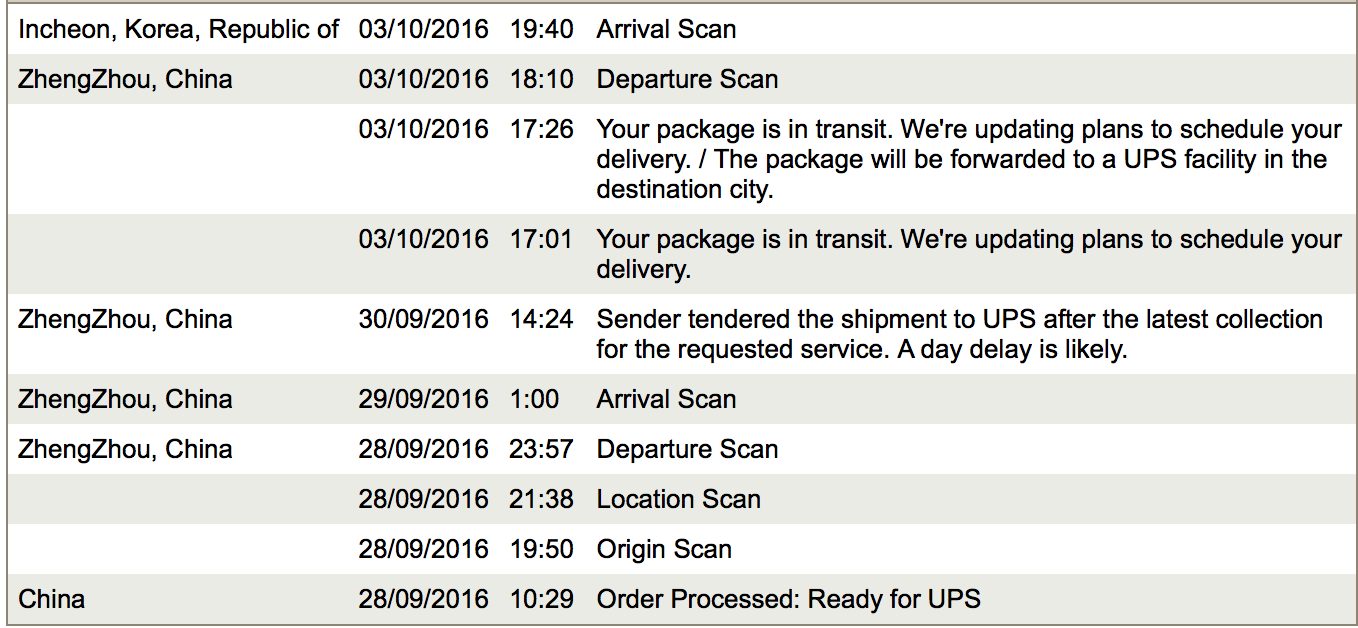Click the 17:01 time entry
This screenshot has height=628, width=1358.
coord(541,239)
